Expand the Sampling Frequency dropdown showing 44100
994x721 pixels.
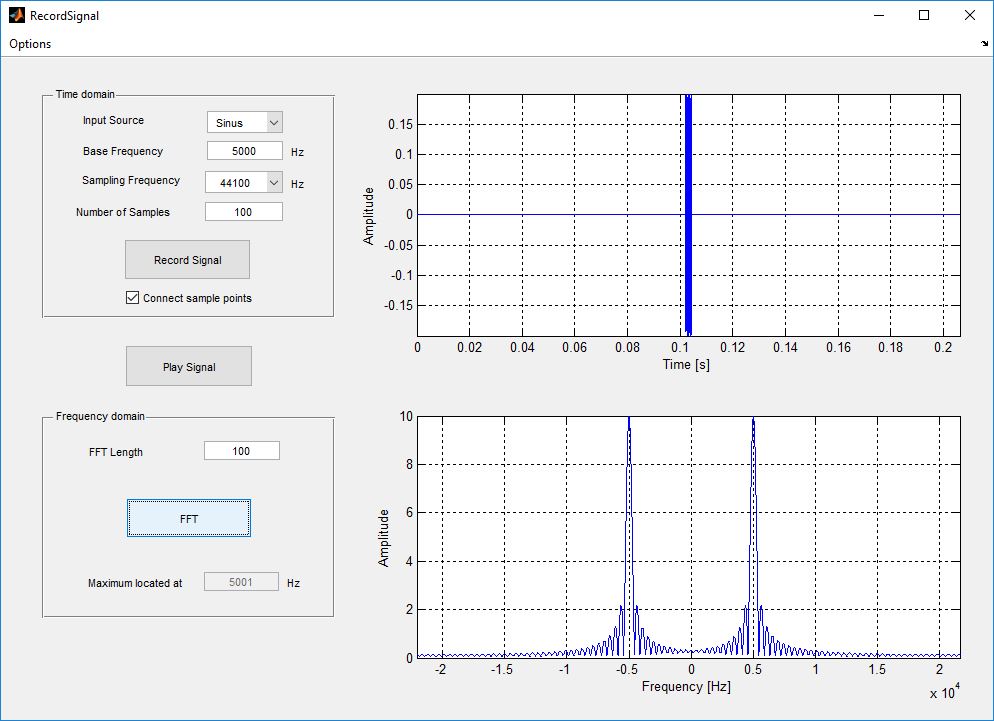pos(244,183)
